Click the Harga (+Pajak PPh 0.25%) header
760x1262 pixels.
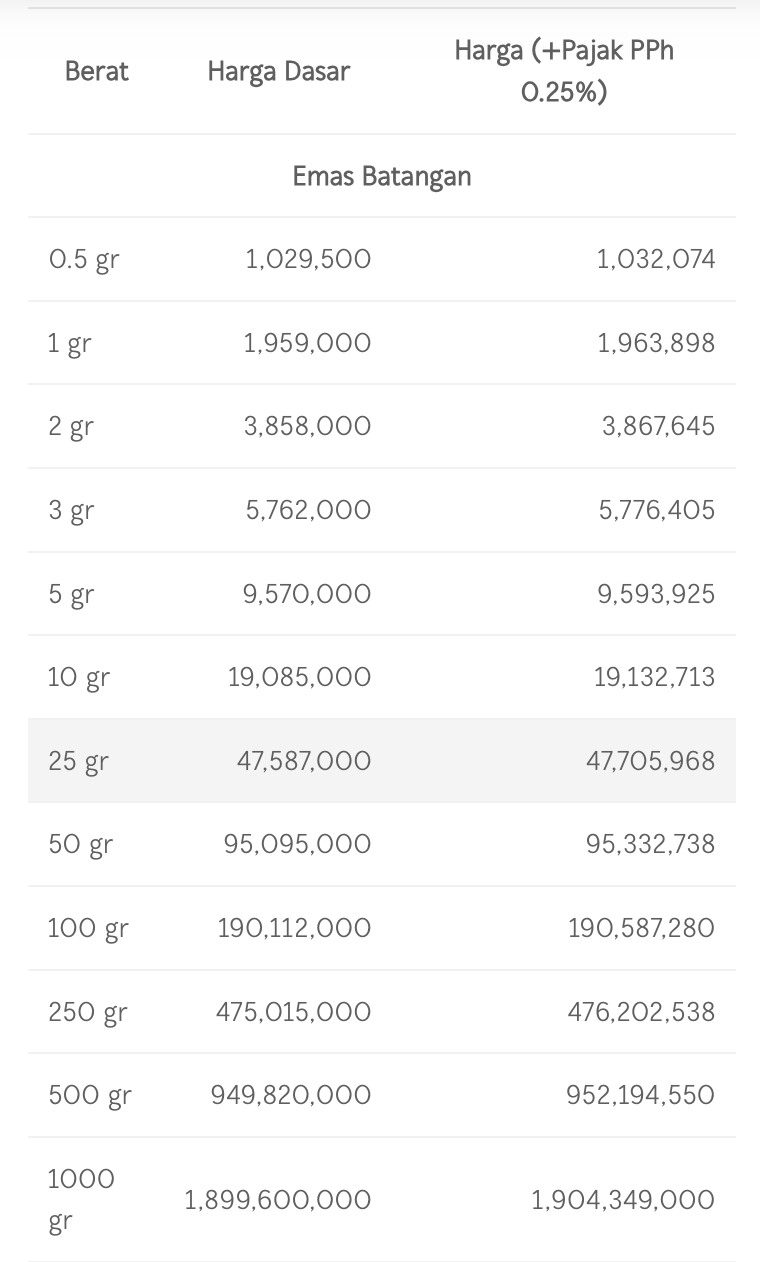(x=564, y=71)
